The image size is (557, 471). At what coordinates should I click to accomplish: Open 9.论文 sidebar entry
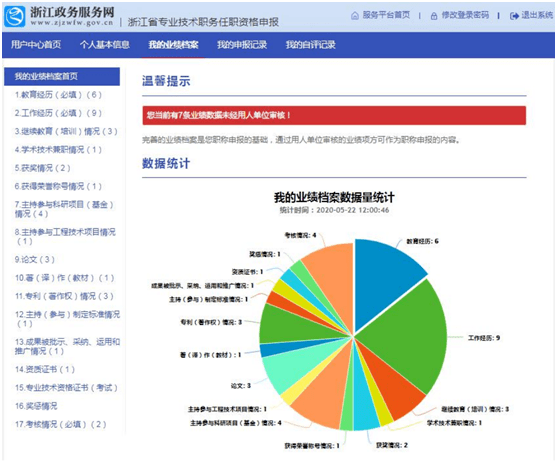pos(34,260)
